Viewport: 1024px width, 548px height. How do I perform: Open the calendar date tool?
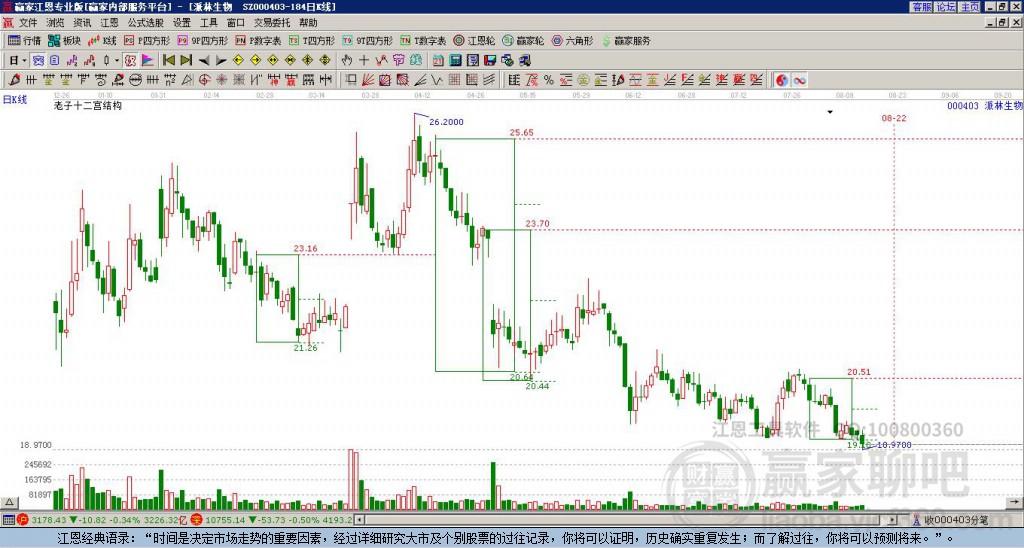tap(438, 61)
